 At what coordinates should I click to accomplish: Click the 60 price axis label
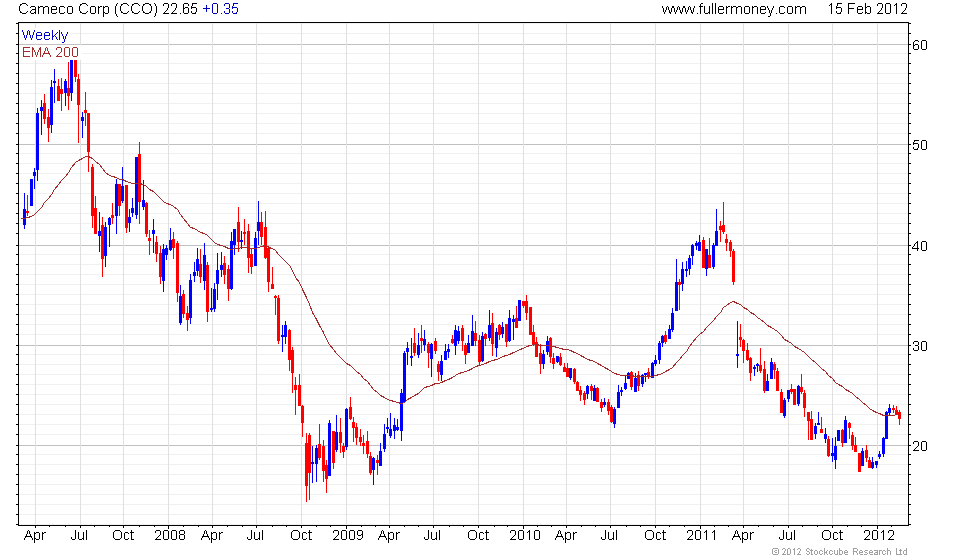[920, 45]
